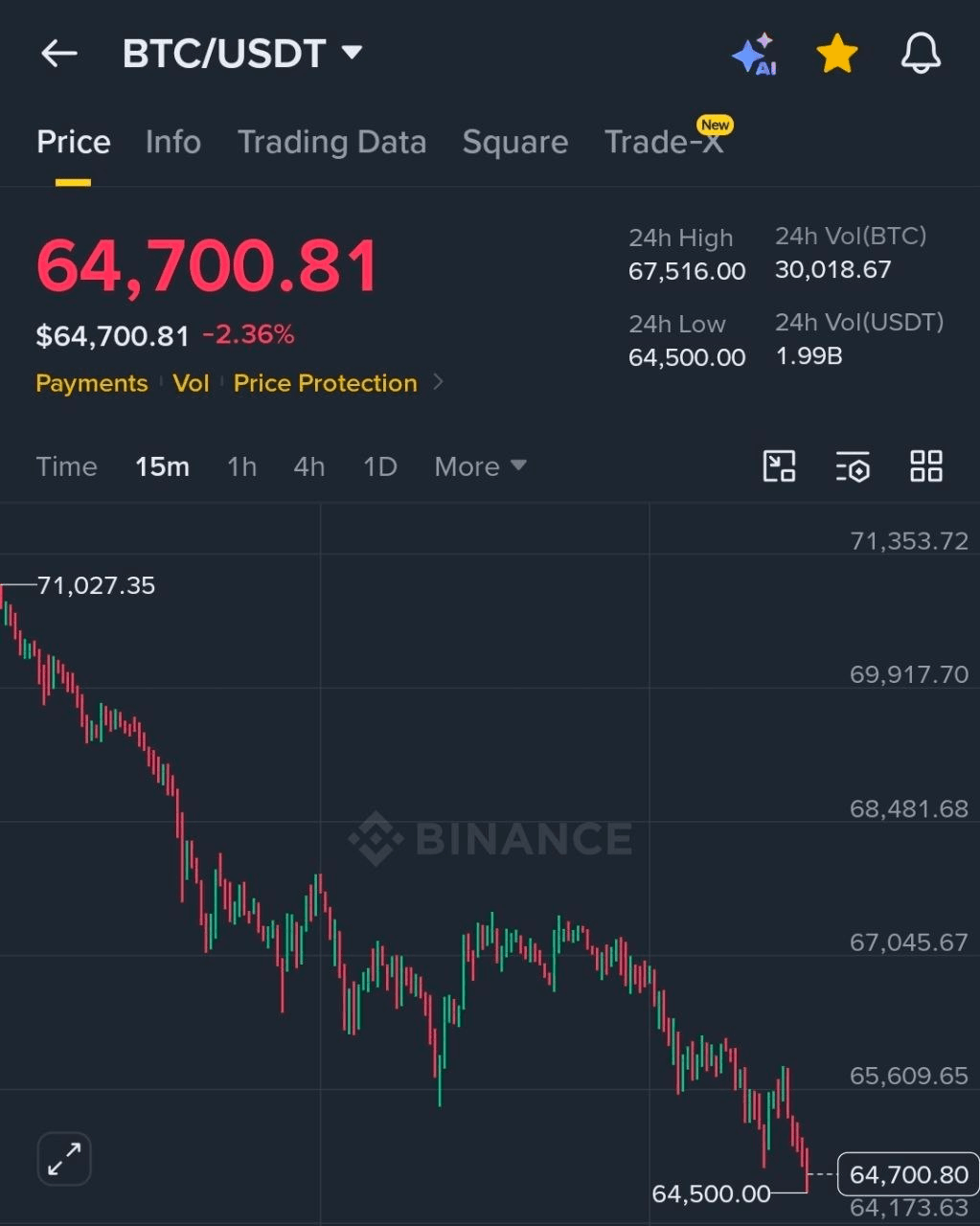Select the 4h chart interval
Viewport: 980px width, 1226px height.
[309, 466]
